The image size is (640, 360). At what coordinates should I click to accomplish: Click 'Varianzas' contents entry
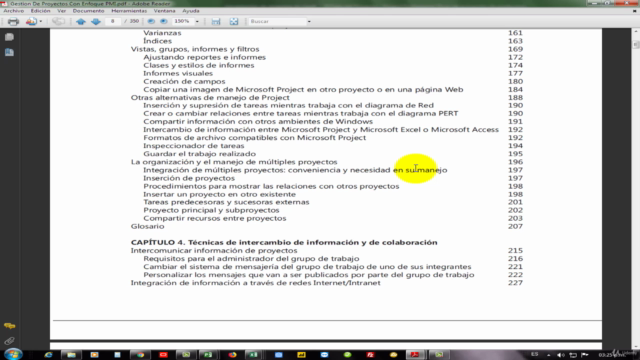coord(162,33)
